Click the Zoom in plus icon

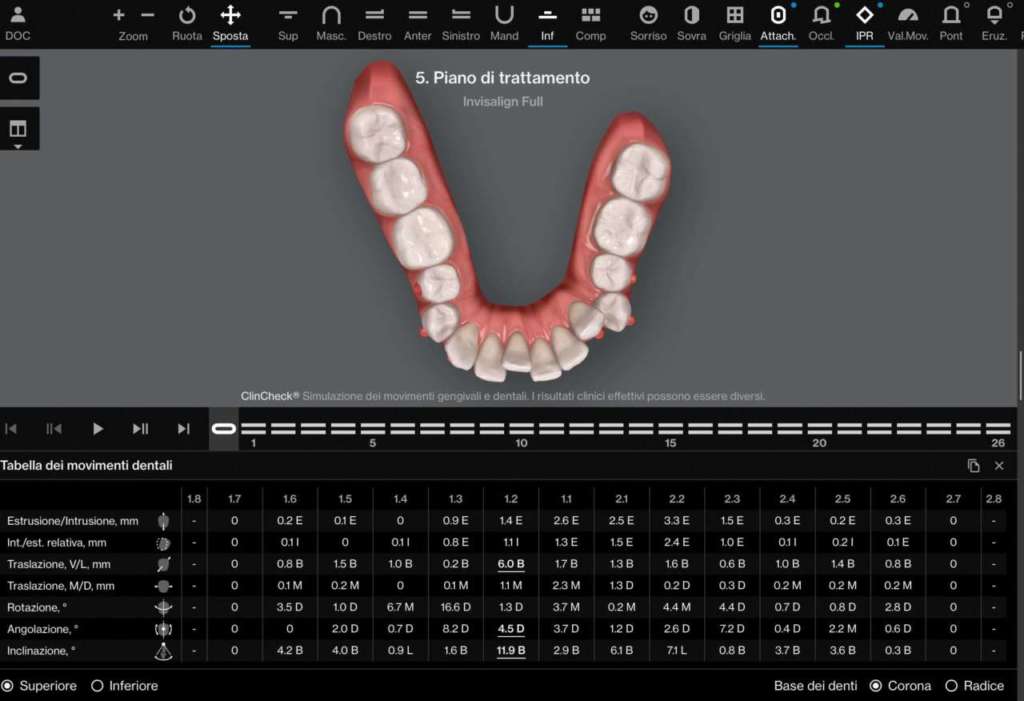[118, 15]
